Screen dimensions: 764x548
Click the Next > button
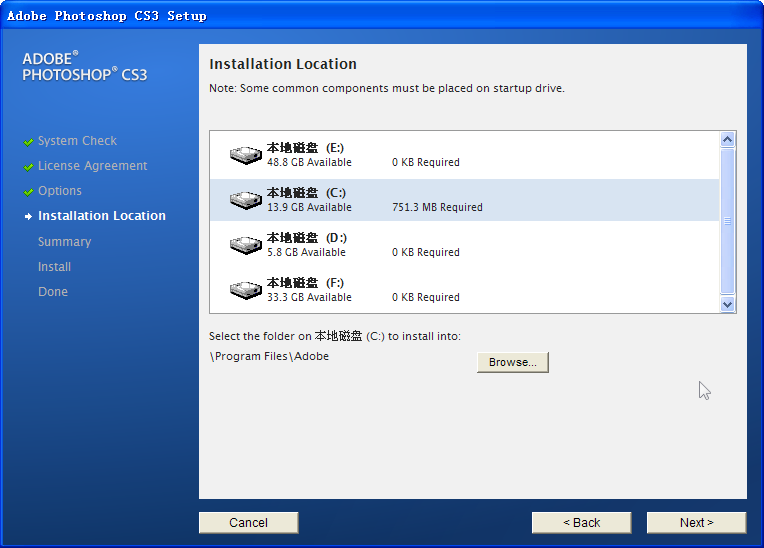click(696, 523)
